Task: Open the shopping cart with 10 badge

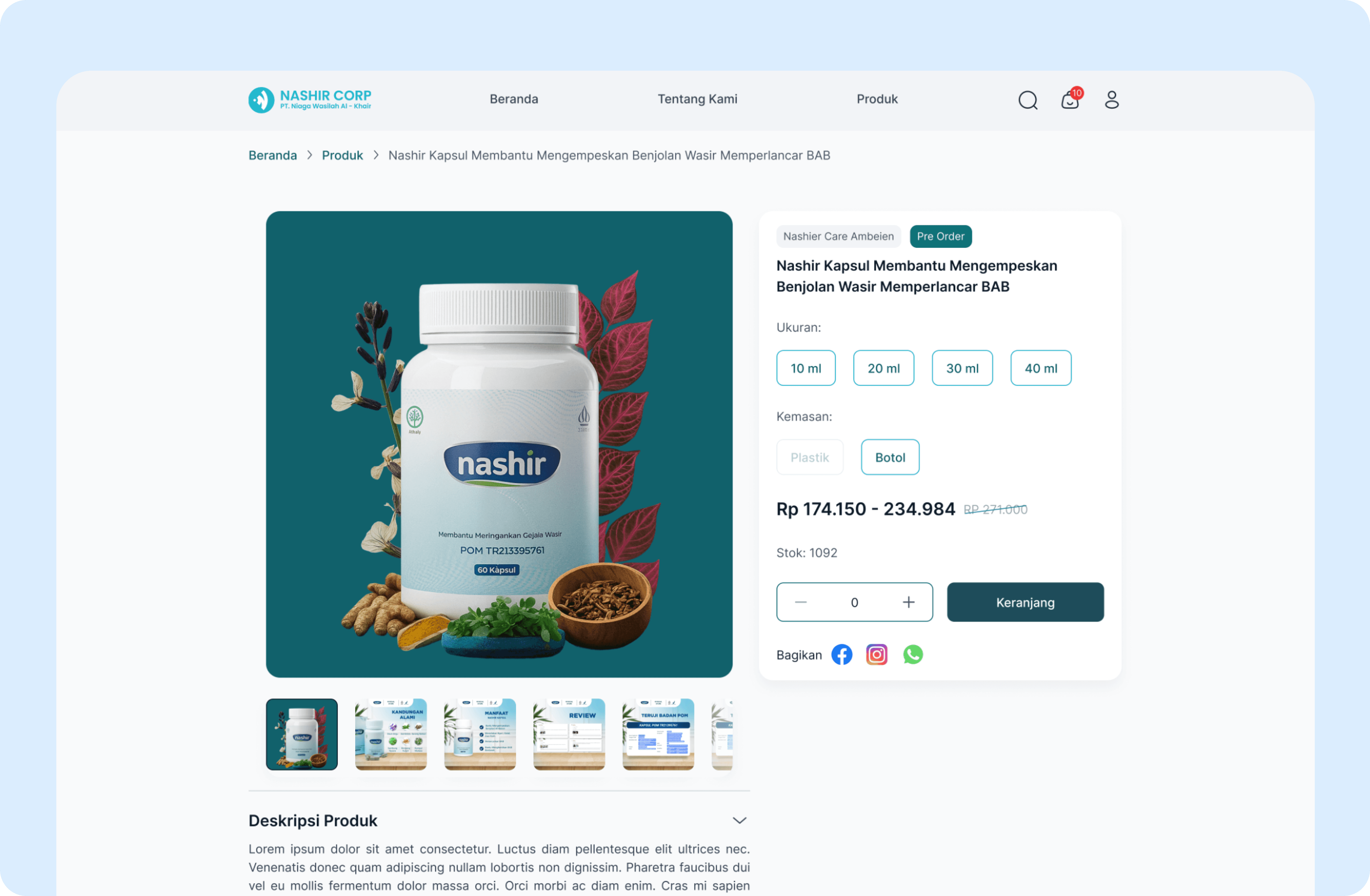Action: (x=1071, y=99)
